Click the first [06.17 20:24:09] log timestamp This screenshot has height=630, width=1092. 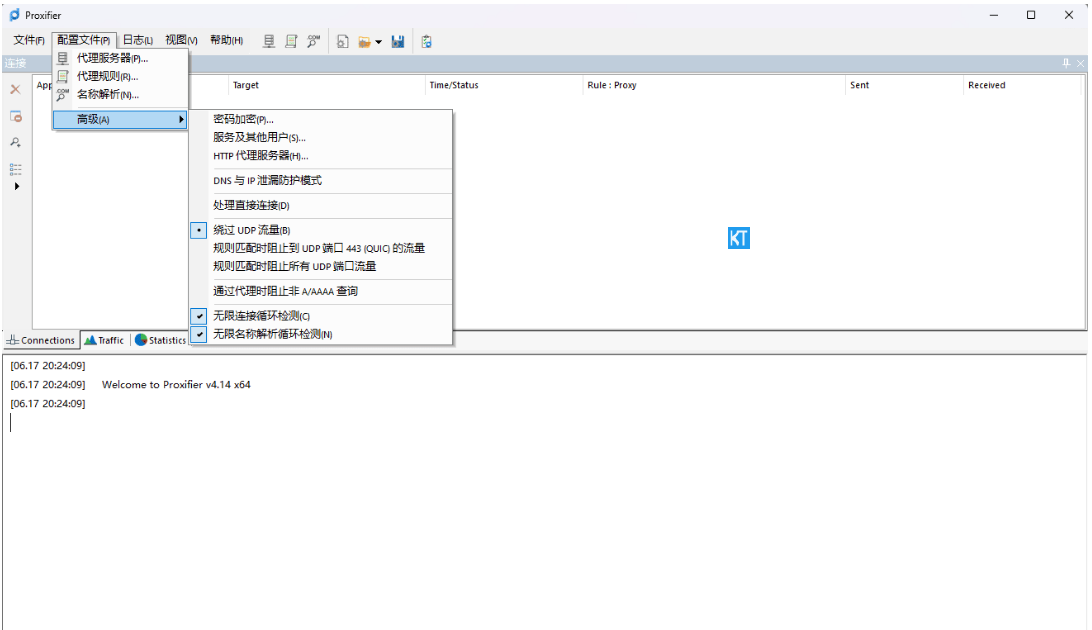pyautogui.click(x=48, y=365)
